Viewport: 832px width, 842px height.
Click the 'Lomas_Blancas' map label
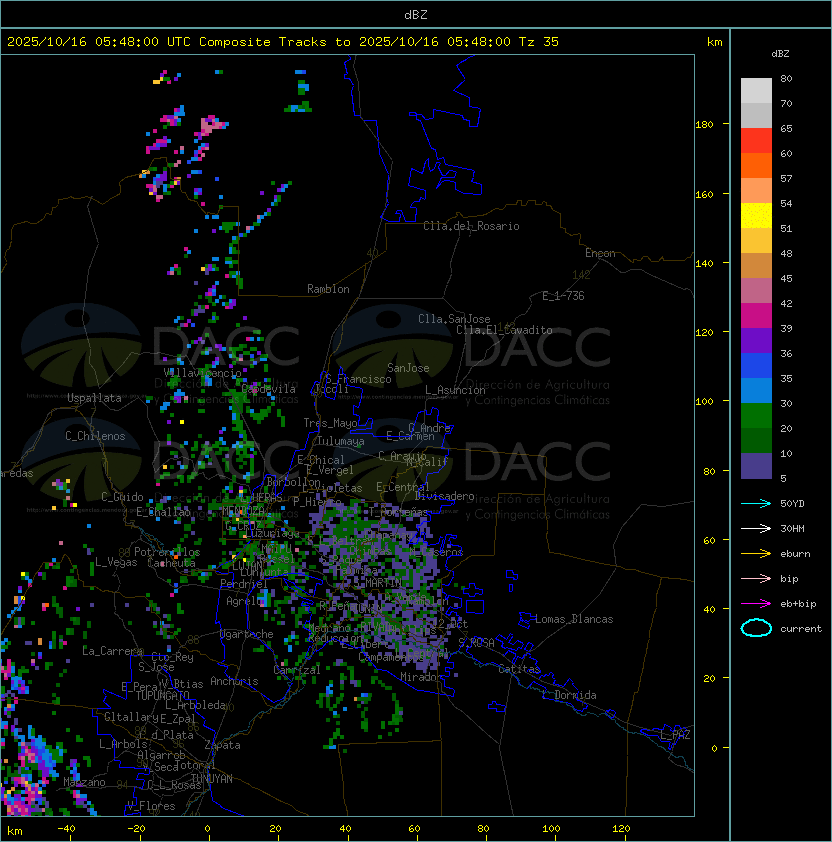coord(574,619)
